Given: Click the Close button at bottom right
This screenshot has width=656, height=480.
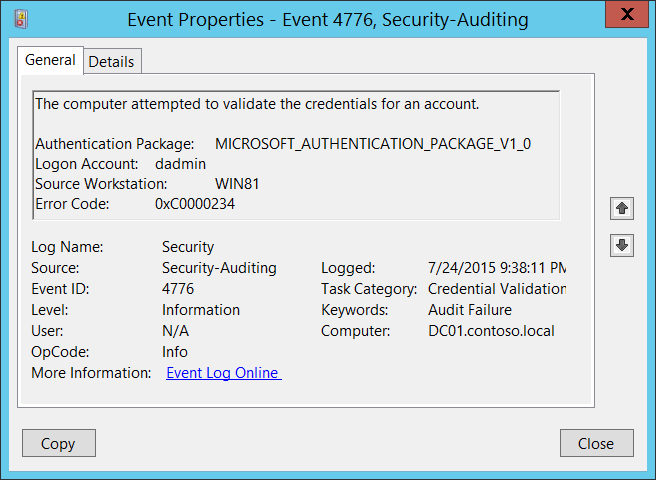Looking at the screenshot, I should [596, 444].
